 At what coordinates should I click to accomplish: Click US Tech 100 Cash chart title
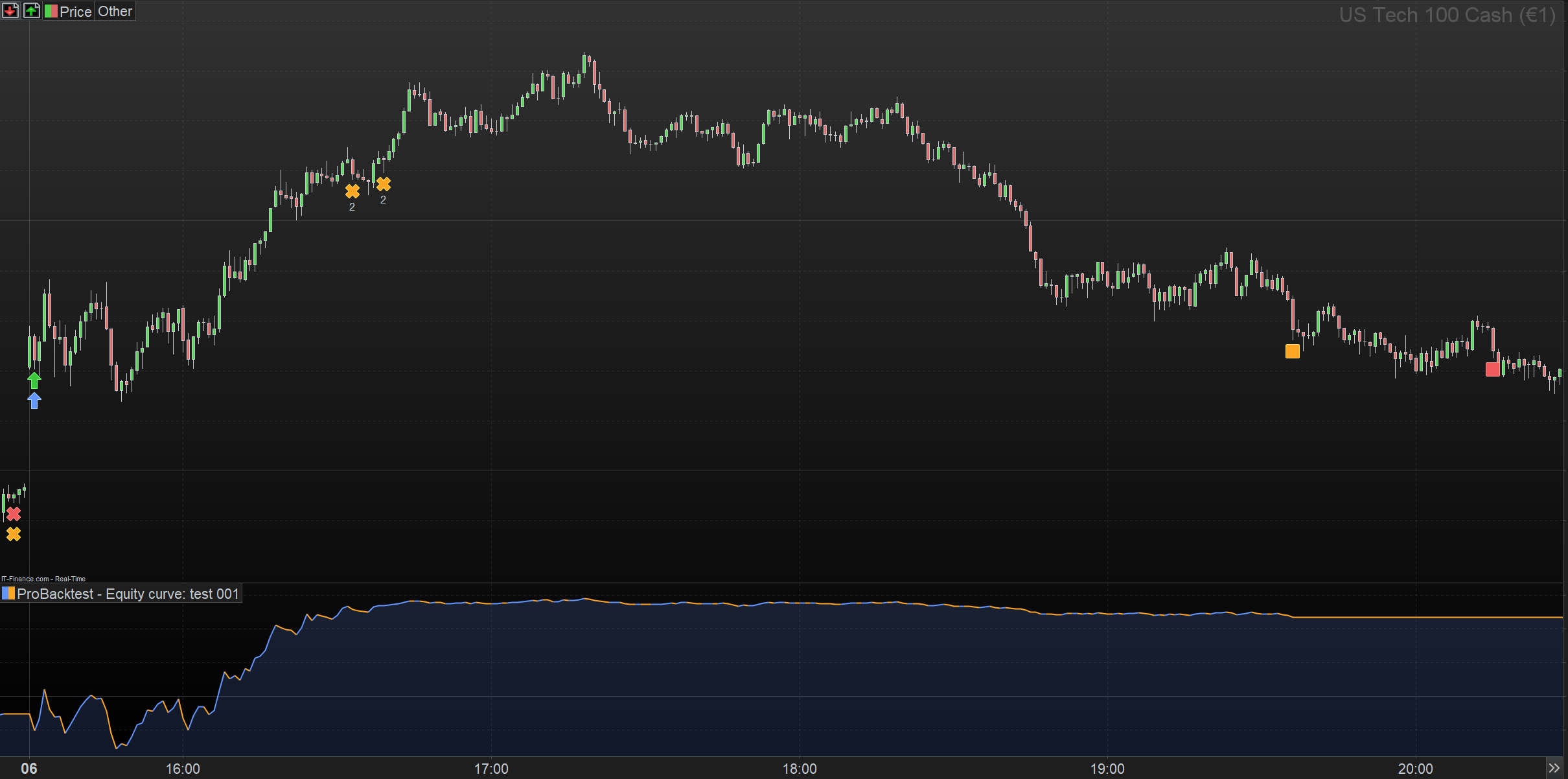point(1447,15)
